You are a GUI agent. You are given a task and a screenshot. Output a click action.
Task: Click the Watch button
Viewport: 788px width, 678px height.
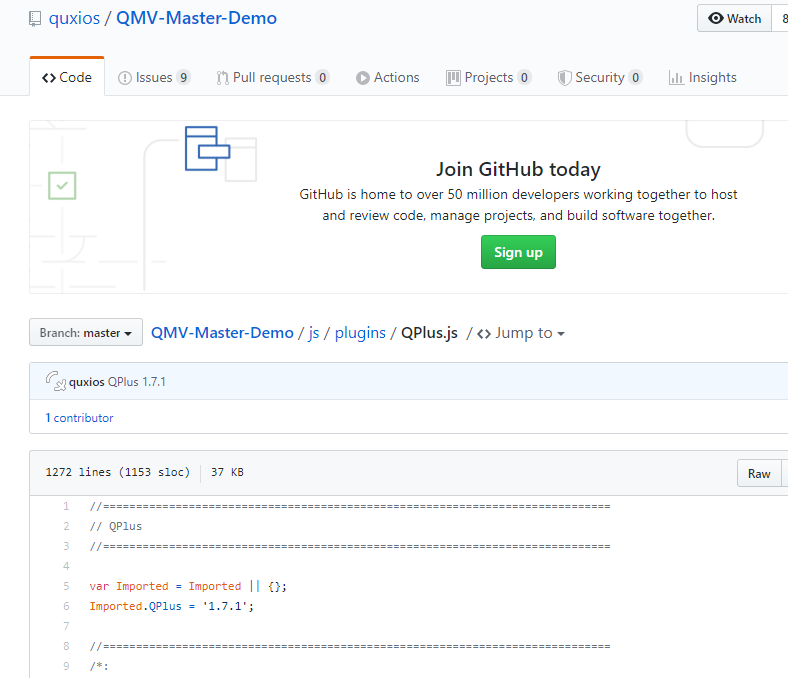734,19
